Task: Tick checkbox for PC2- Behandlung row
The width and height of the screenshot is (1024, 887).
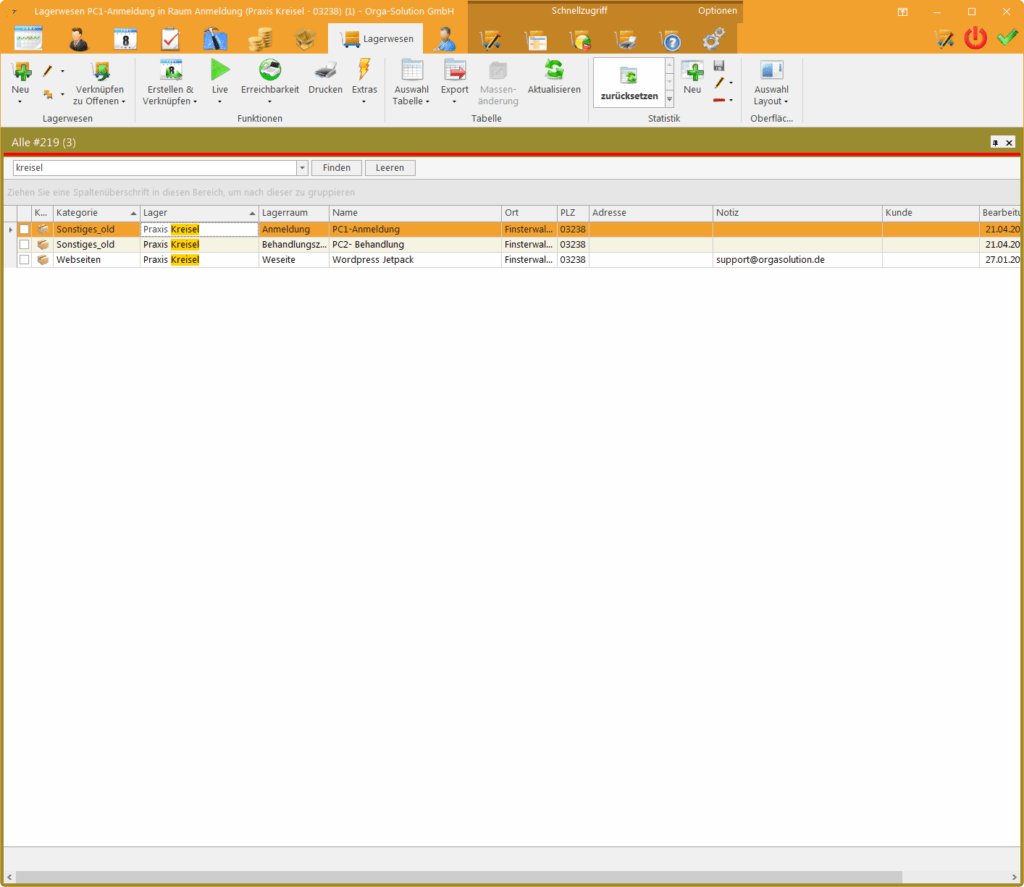Action: click(24, 244)
